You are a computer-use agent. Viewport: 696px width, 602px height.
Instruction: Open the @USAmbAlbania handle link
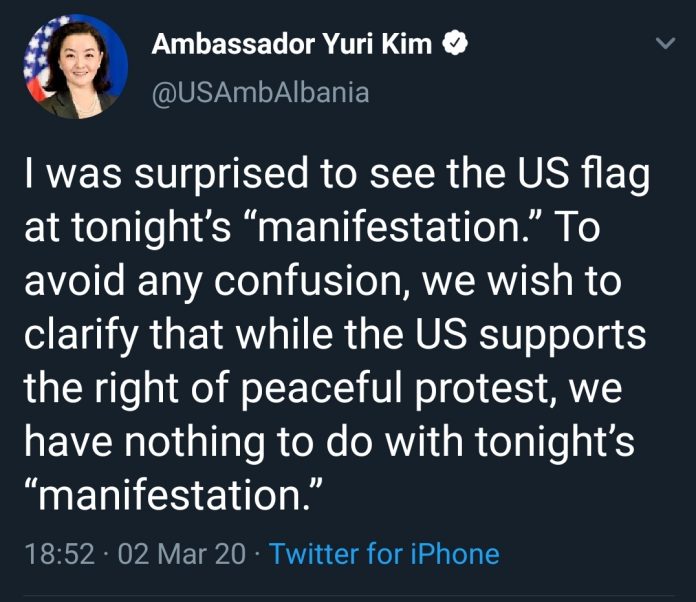point(260,93)
